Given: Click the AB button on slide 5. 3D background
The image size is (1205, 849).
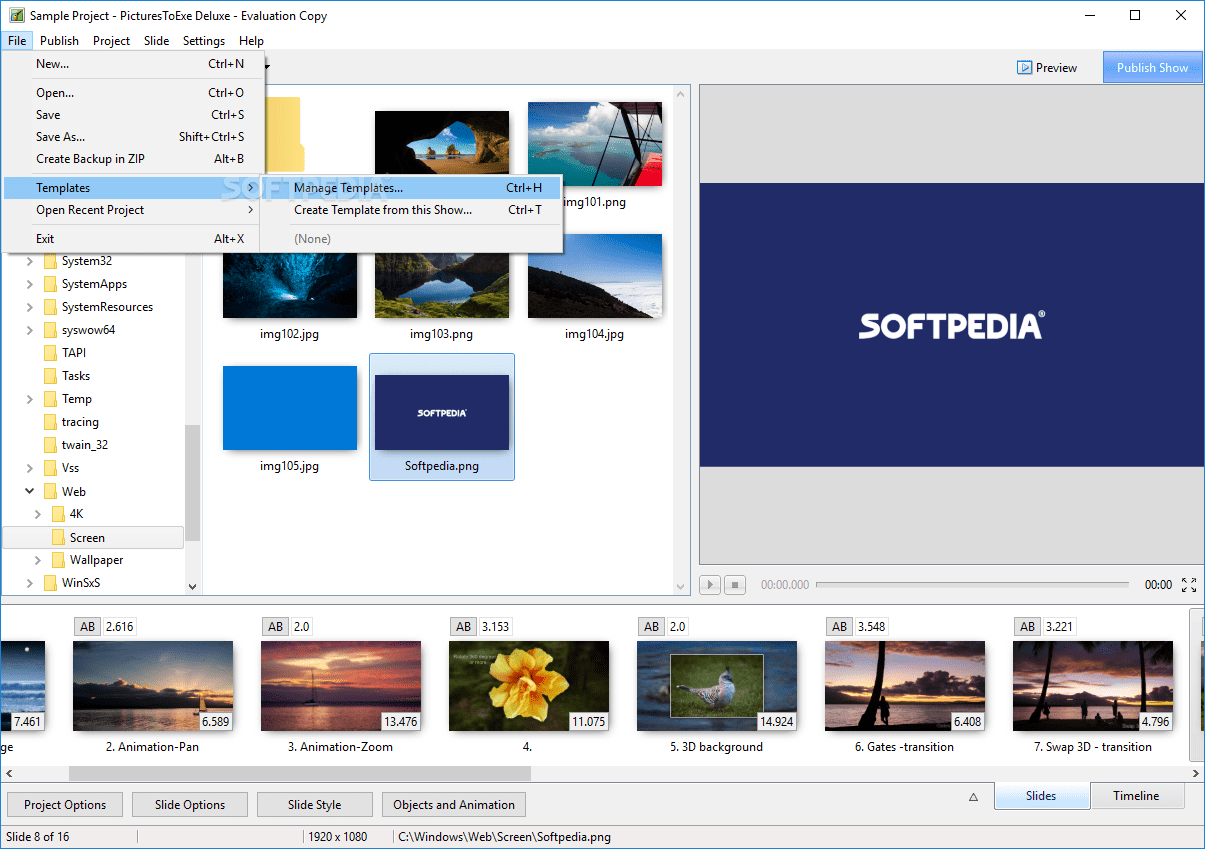Looking at the screenshot, I should click(x=651, y=627).
